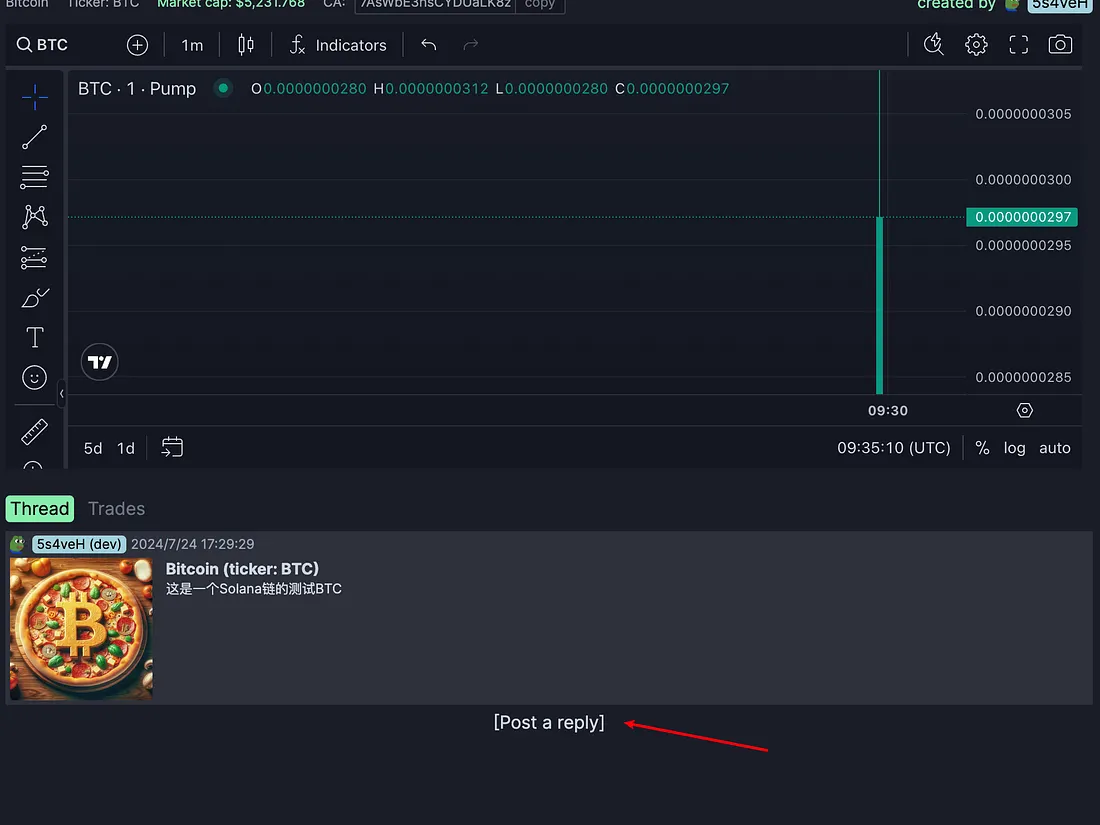Switch to the Thread tab
The height and width of the screenshot is (825, 1100).
(x=40, y=509)
